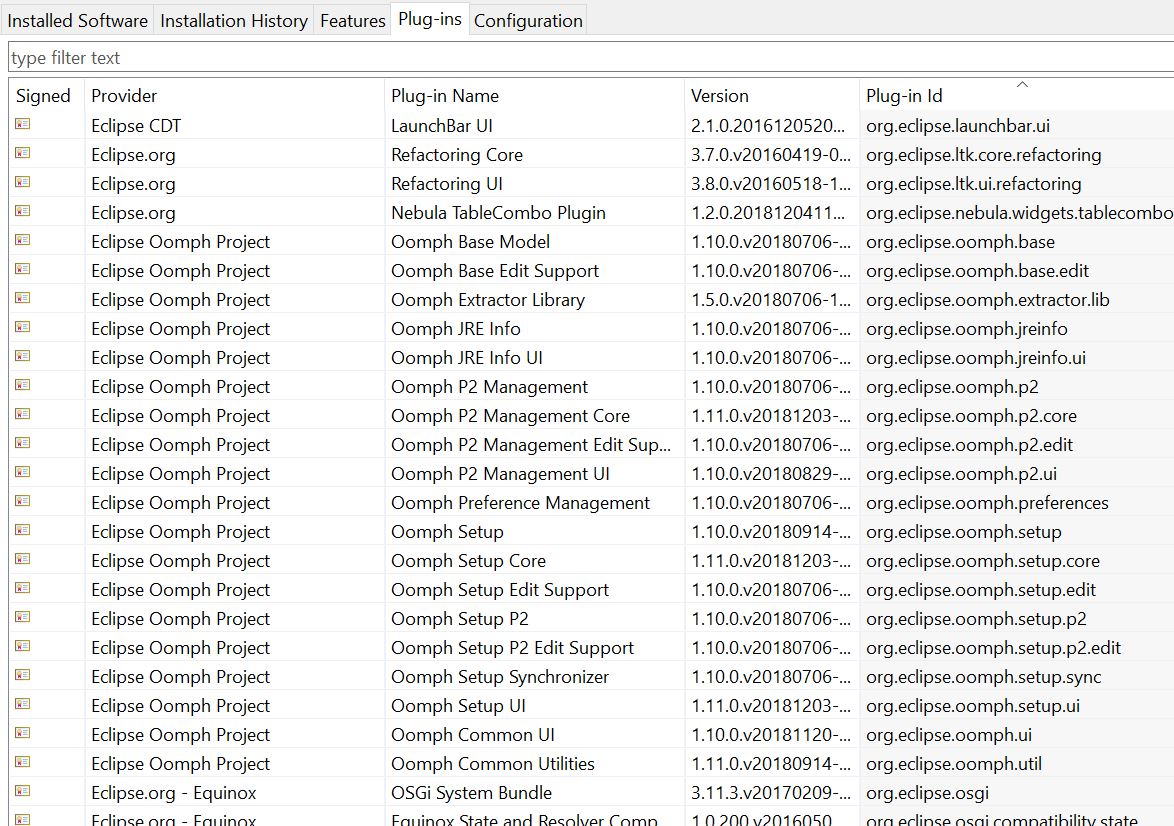The height and width of the screenshot is (826, 1174).
Task: Click version 1.2.0.2018120411... cell
Action: pos(767,213)
